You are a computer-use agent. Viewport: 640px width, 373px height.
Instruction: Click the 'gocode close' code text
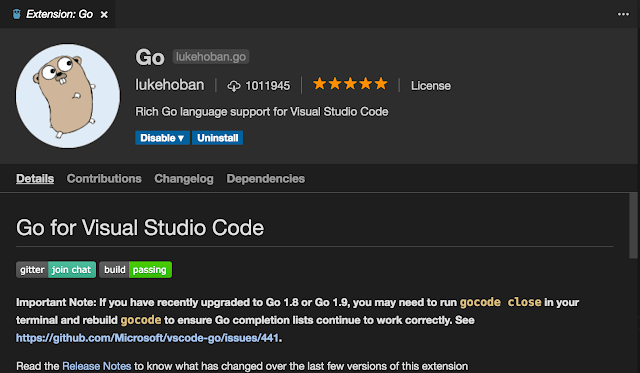pyautogui.click(x=500, y=302)
